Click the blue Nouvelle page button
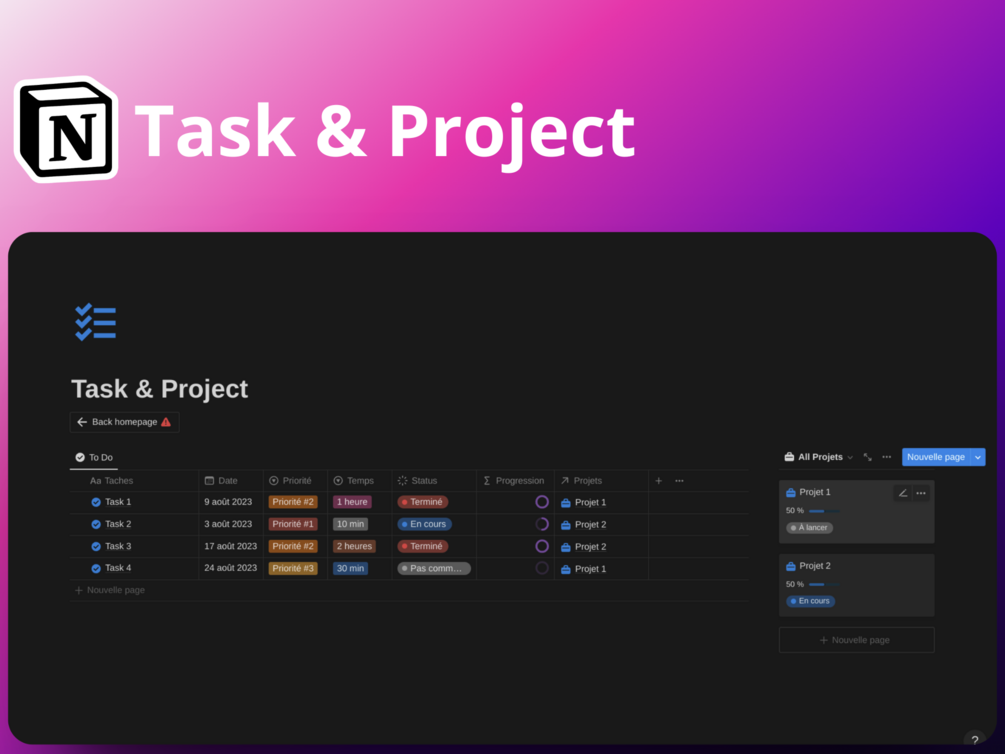Viewport: 1005px width, 754px height. [x=936, y=457]
